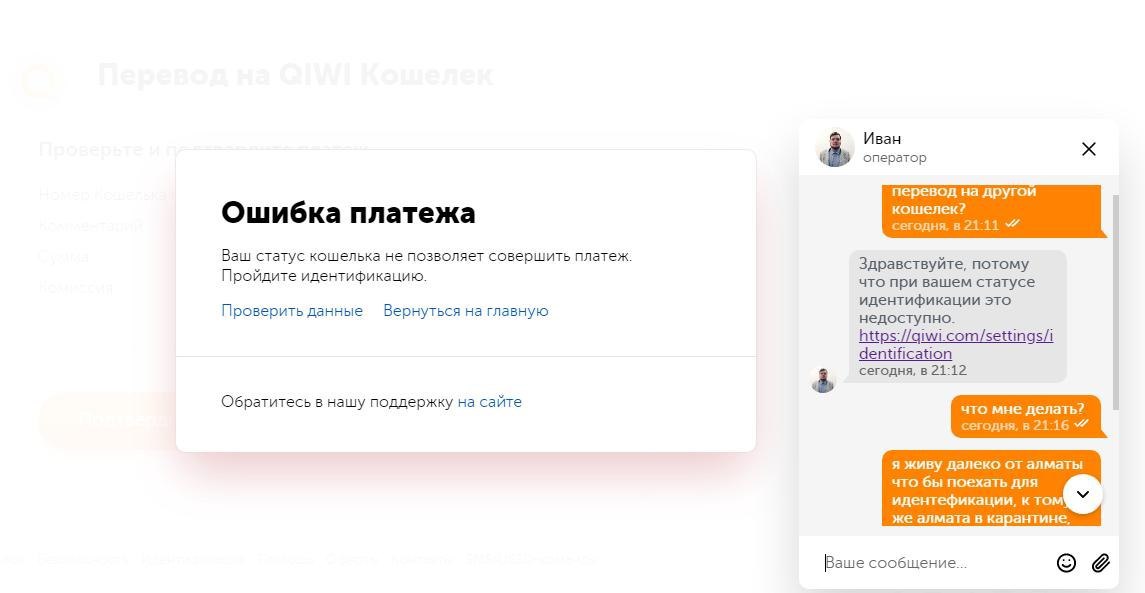Click the "Иван" name in chat header
The width and height of the screenshot is (1145, 593).
point(882,139)
